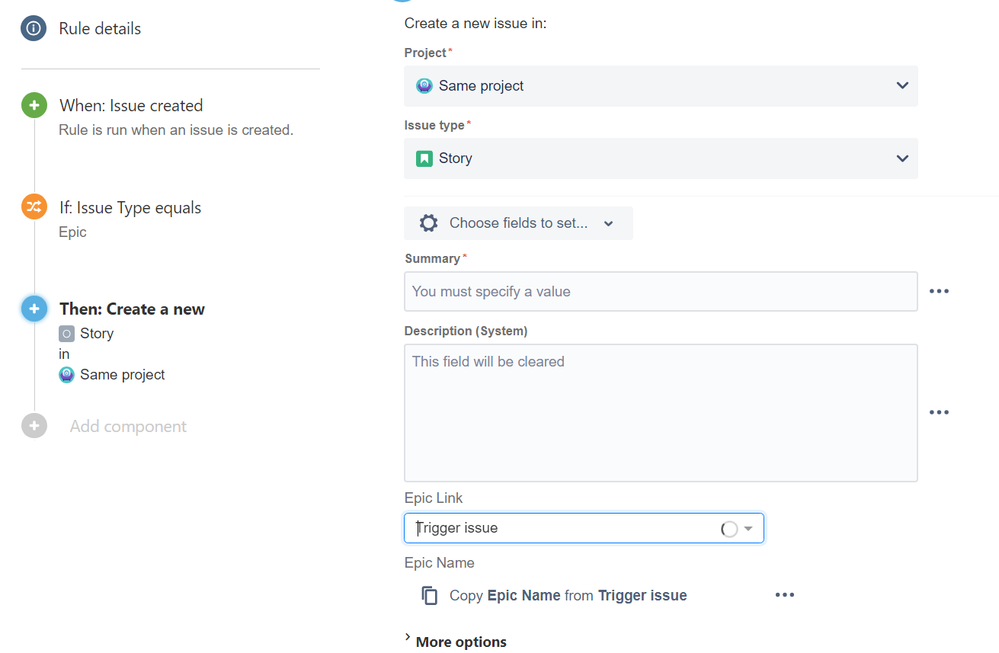Image resolution: width=999 pixels, height=653 pixels.
Task: Select the When: Issue created step
Action: pos(131,106)
